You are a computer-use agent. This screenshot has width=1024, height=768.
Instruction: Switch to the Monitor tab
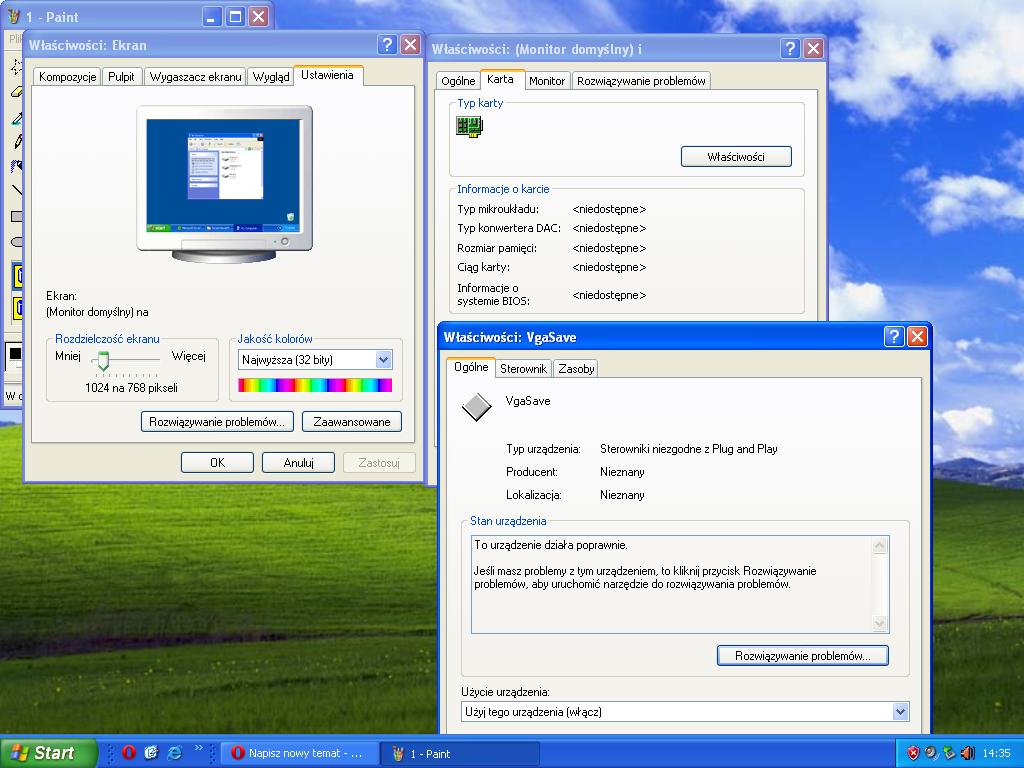(547, 81)
